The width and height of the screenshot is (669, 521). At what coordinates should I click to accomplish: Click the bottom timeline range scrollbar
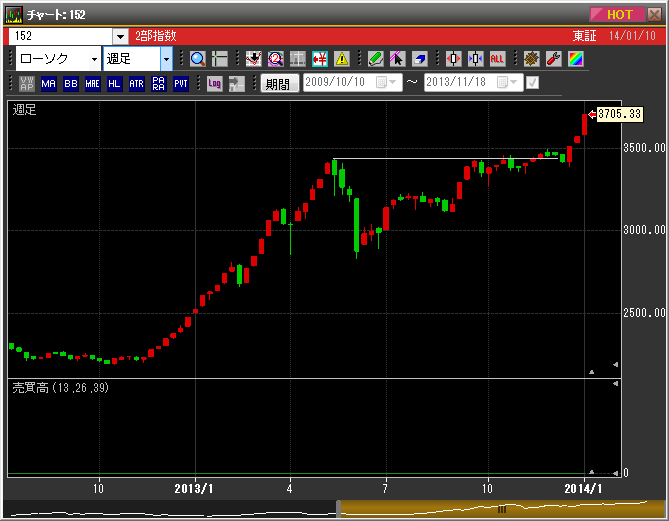502,508
